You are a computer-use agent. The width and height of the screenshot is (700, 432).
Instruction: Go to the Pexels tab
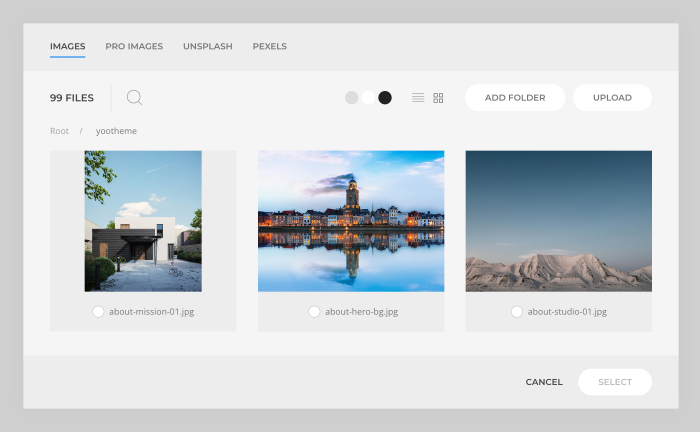tap(270, 46)
